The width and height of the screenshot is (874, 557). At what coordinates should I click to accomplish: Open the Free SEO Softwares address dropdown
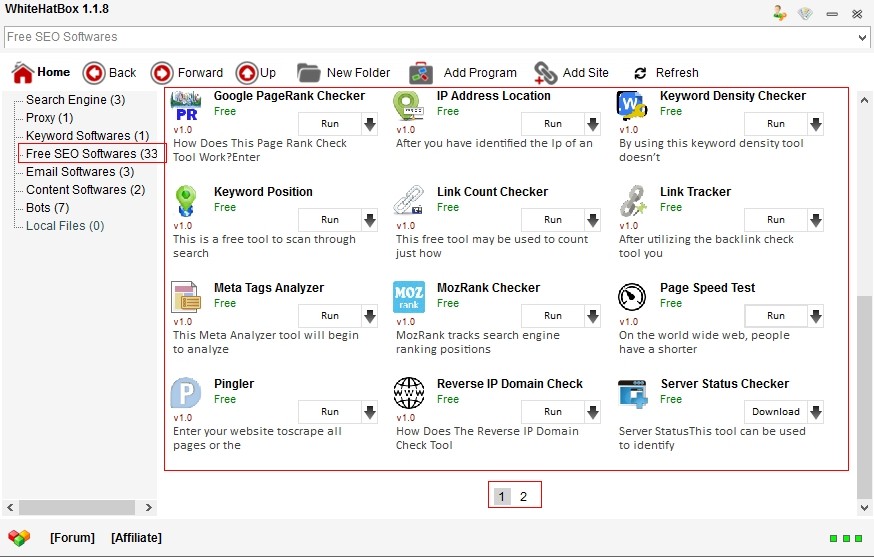click(862, 37)
